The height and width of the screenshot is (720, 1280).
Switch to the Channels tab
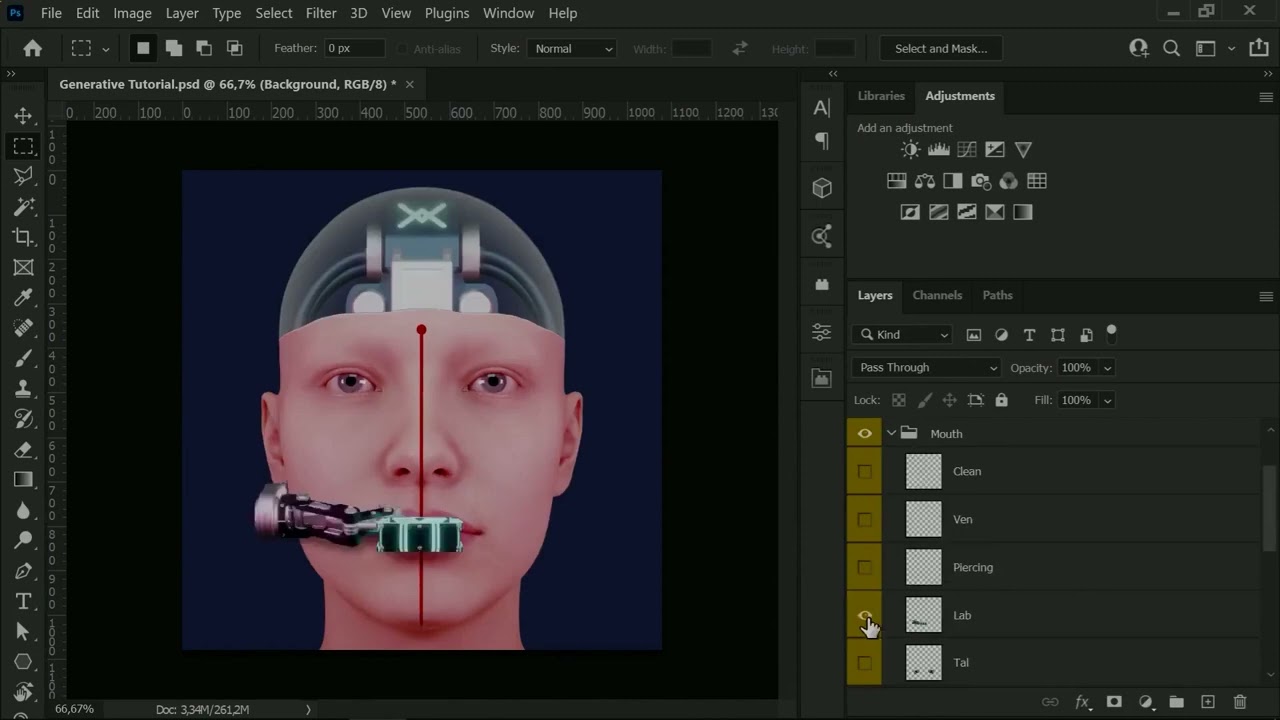(x=937, y=295)
